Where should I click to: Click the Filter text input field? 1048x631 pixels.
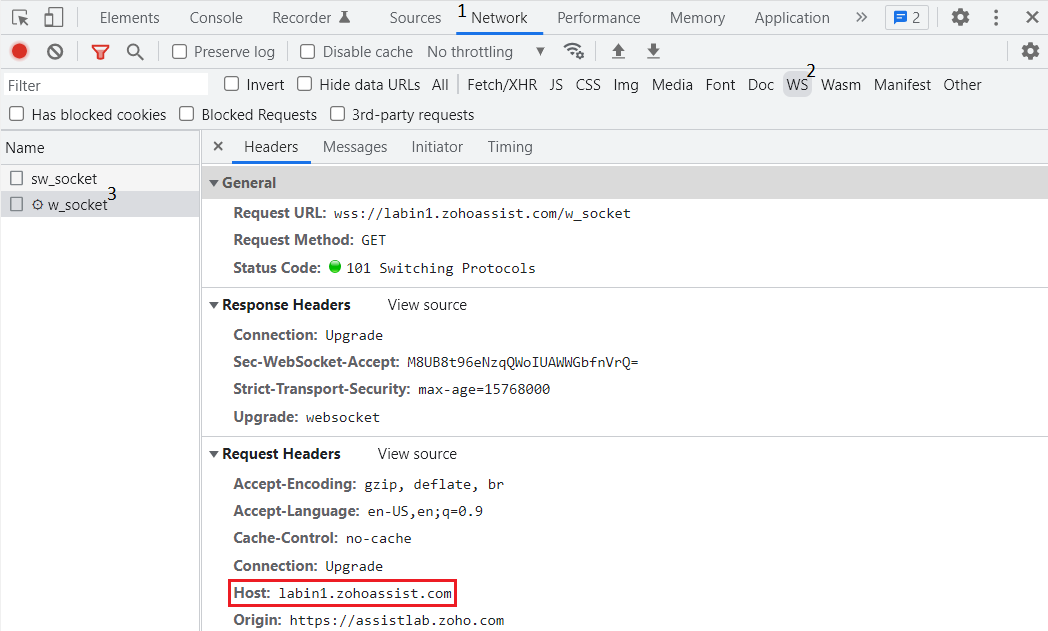105,85
